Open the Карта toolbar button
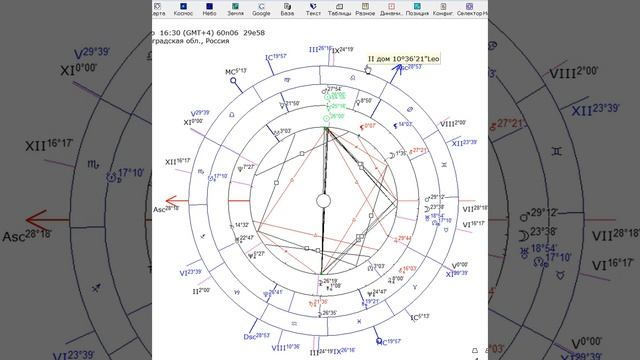The image size is (640, 360). [x=158, y=9]
